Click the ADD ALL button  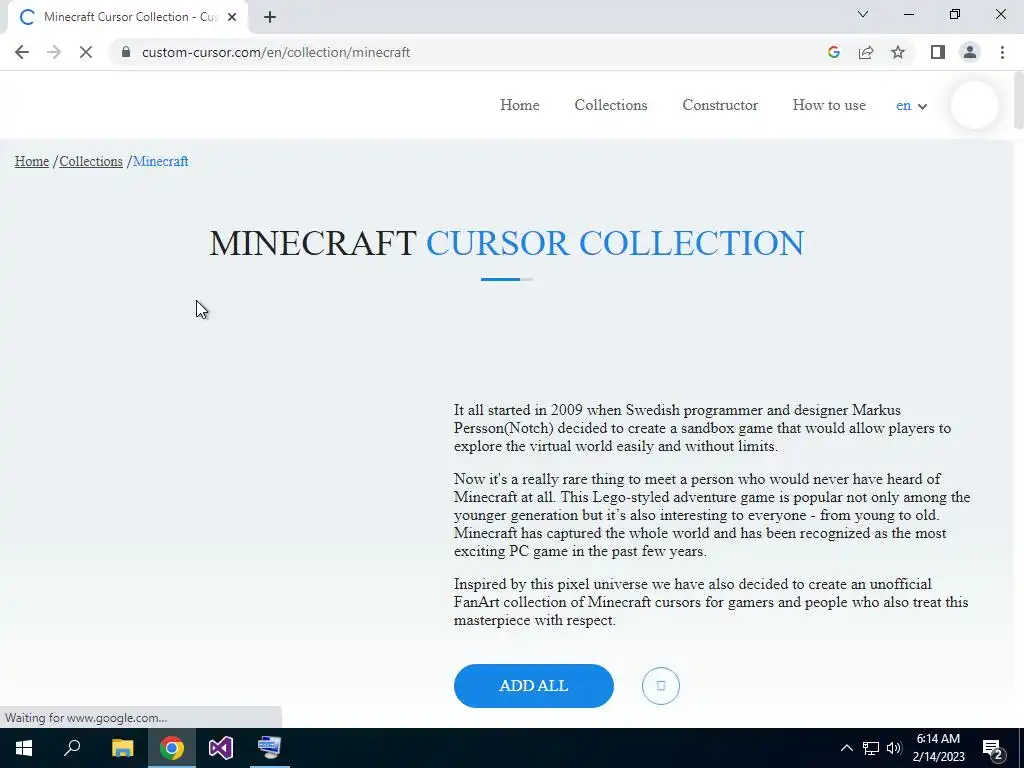point(534,686)
